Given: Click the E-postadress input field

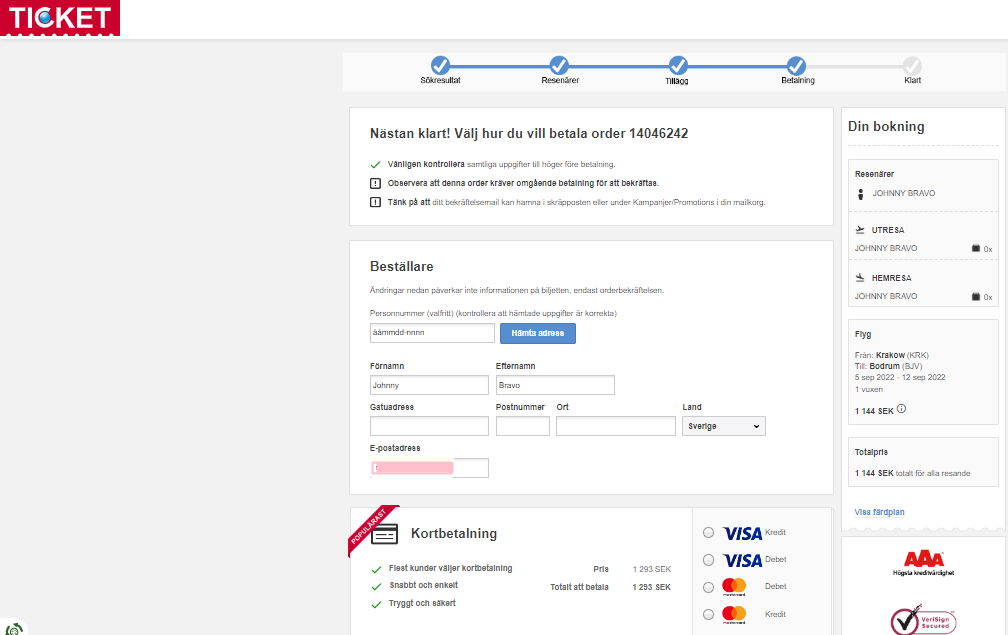Looking at the screenshot, I should pos(429,468).
